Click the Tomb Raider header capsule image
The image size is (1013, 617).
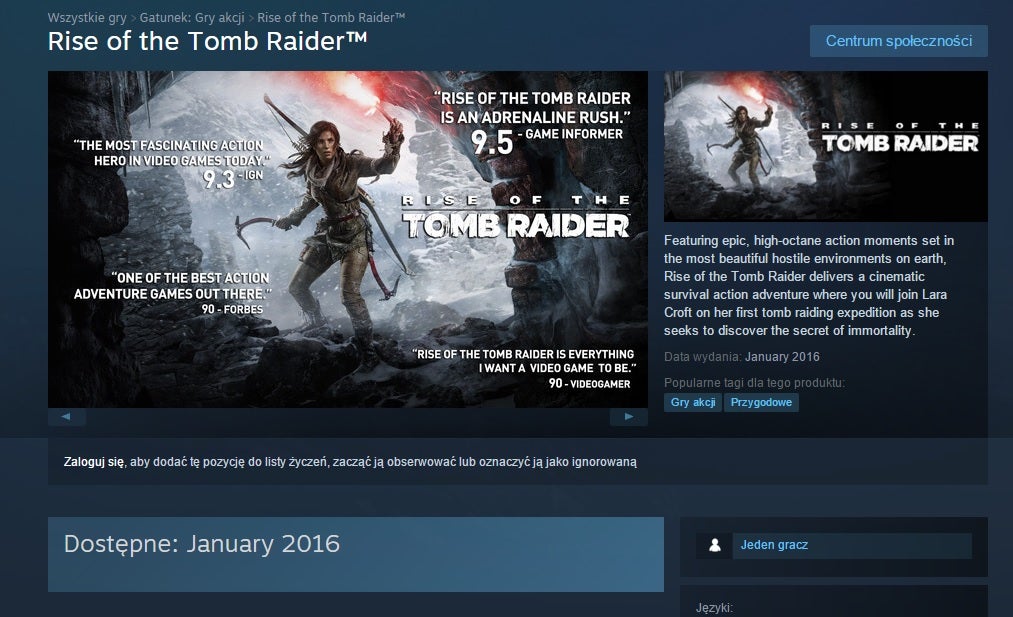[x=826, y=146]
